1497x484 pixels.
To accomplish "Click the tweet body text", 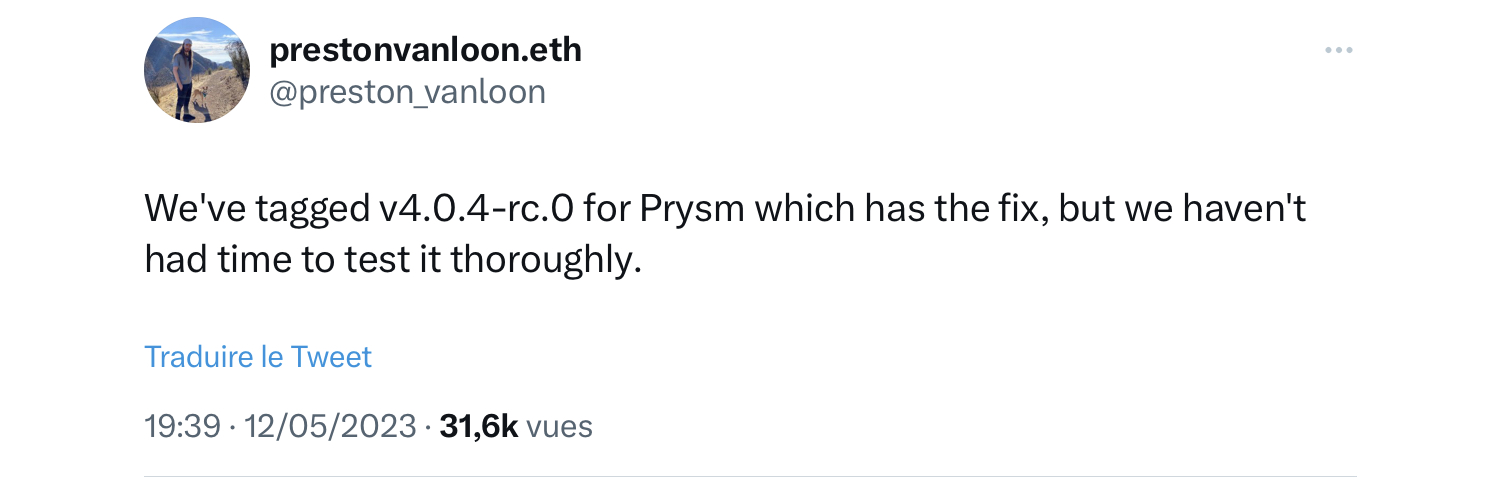I will [725, 234].
